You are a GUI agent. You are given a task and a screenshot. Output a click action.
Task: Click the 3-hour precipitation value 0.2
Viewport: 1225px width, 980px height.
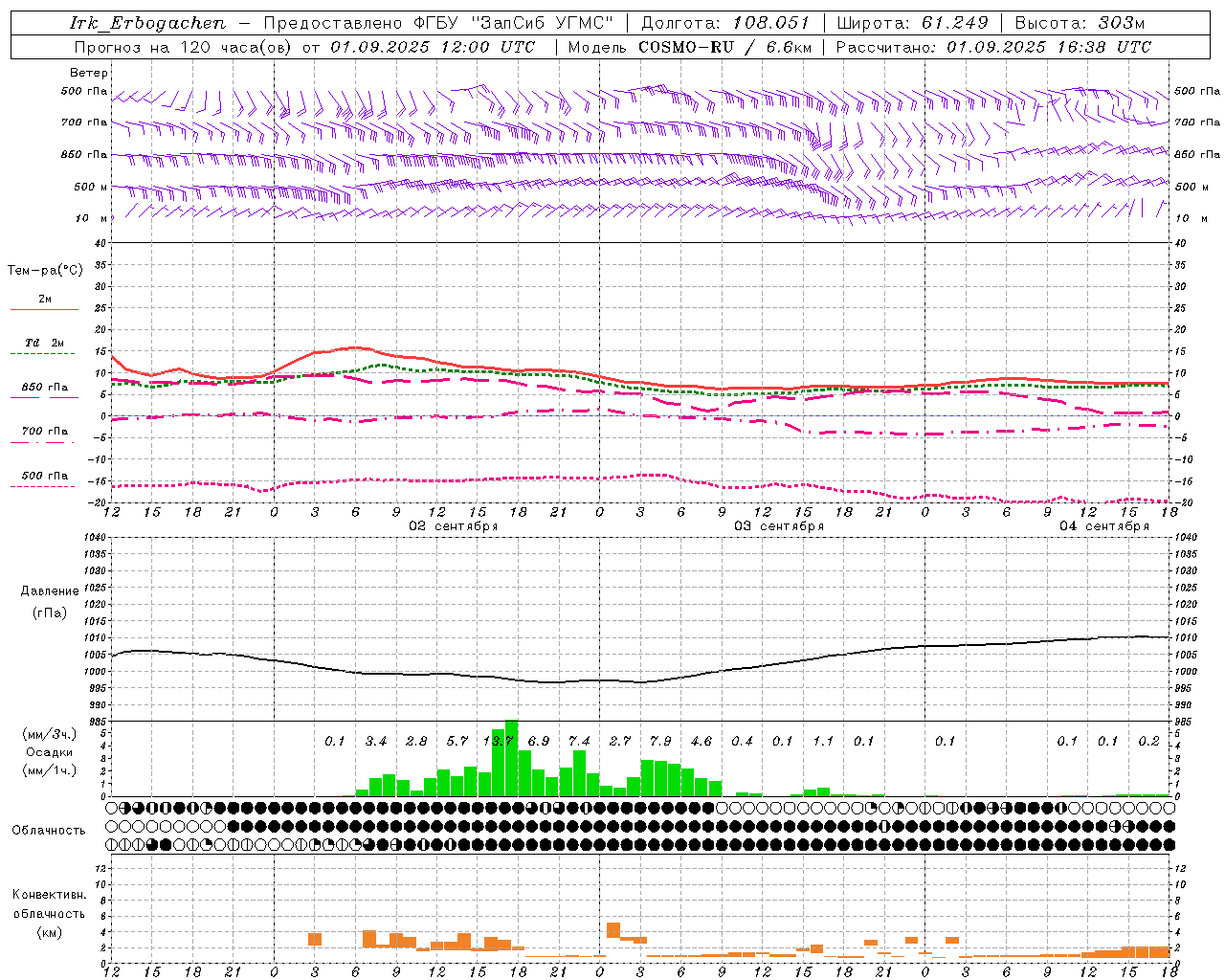point(1148,741)
